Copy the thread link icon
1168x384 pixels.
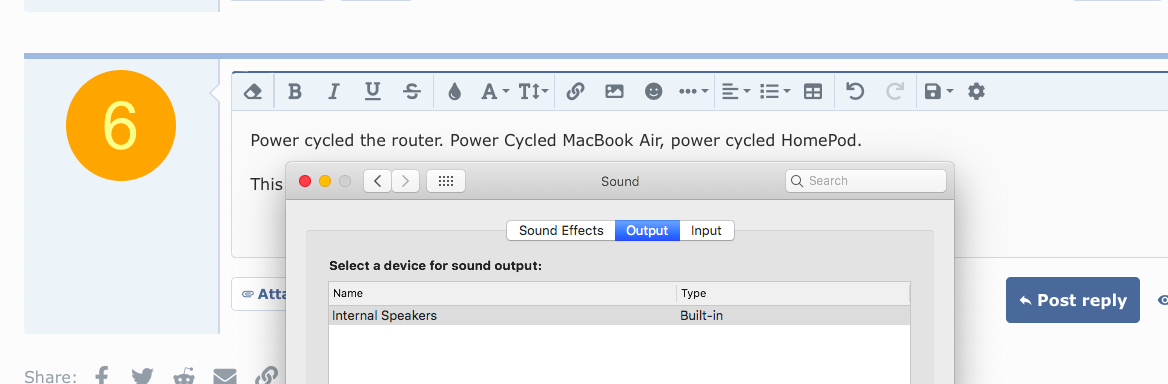pos(266,377)
